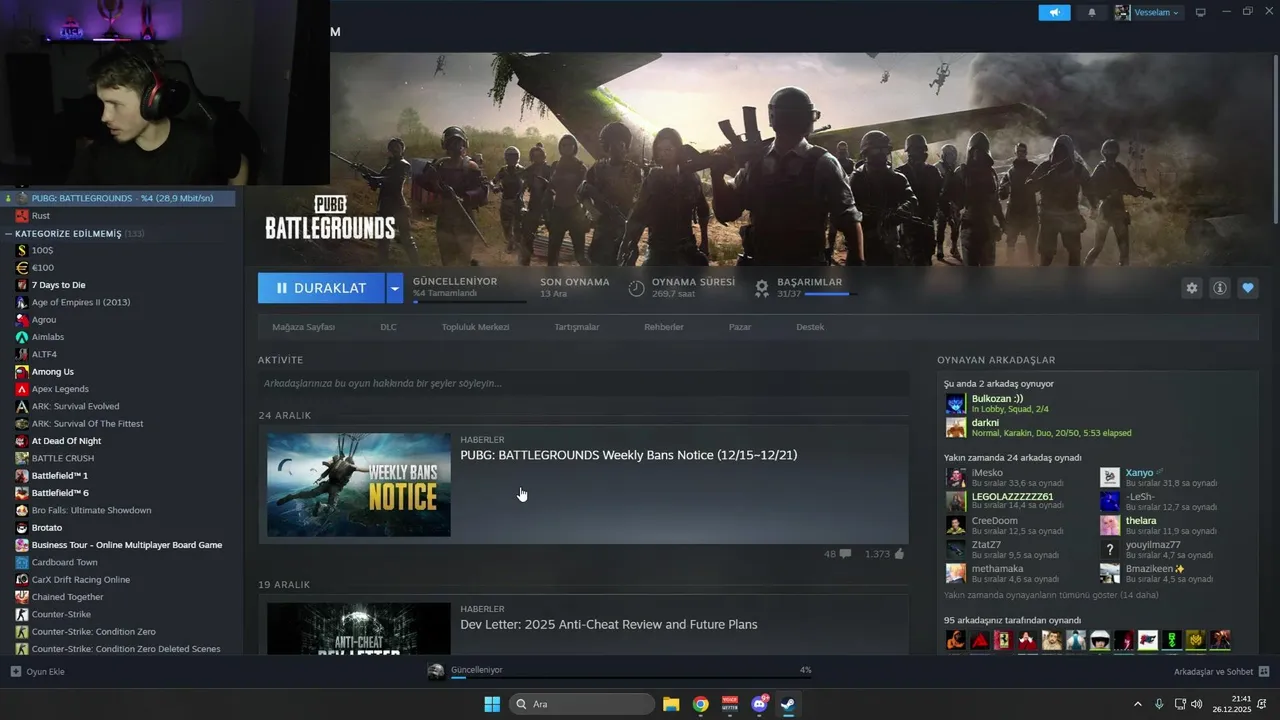Click the Oynama Süresi clock icon
Image resolution: width=1280 pixels, height=720 pixels.
(637, 288)
